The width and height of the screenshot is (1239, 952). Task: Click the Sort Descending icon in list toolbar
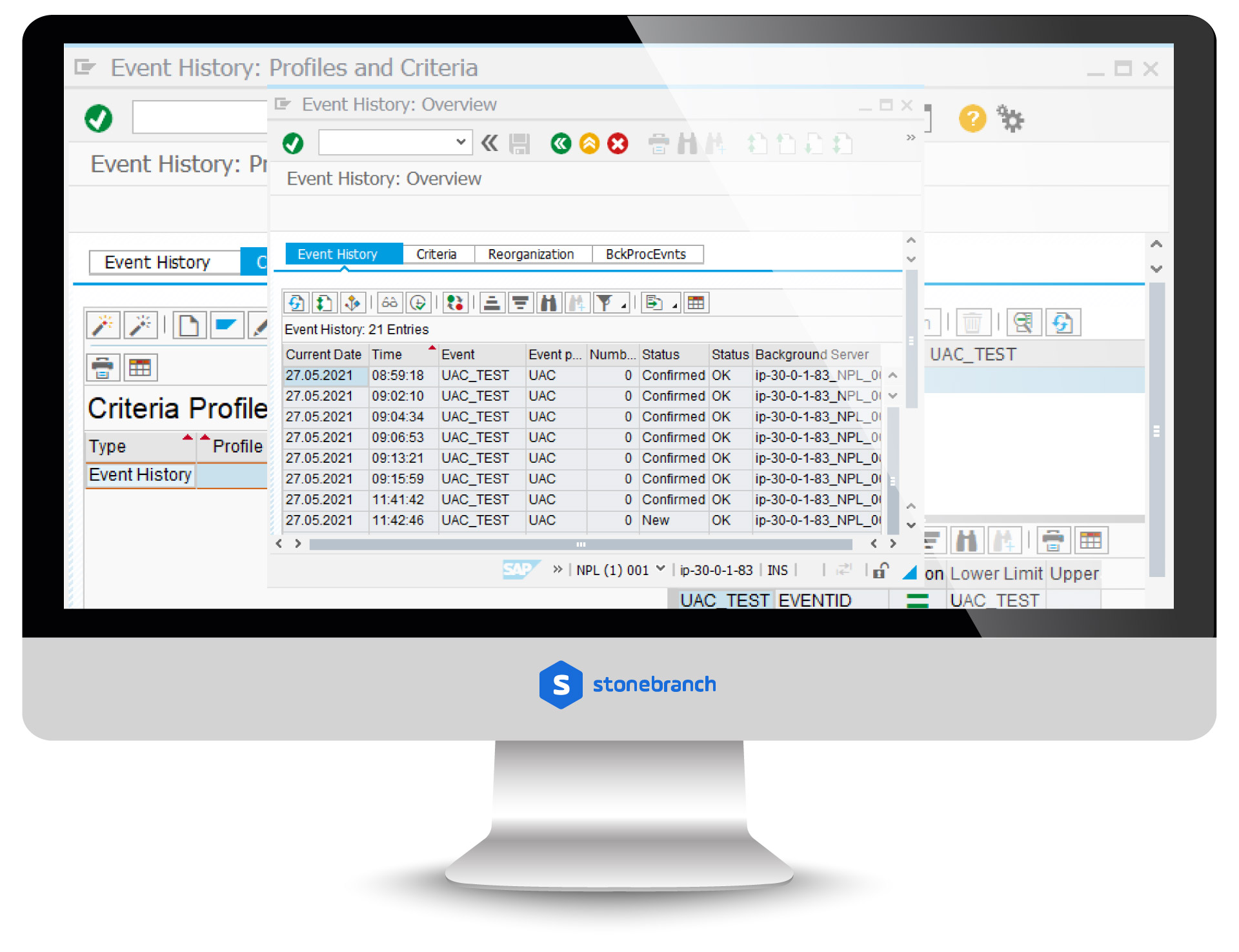pos(520,303)
